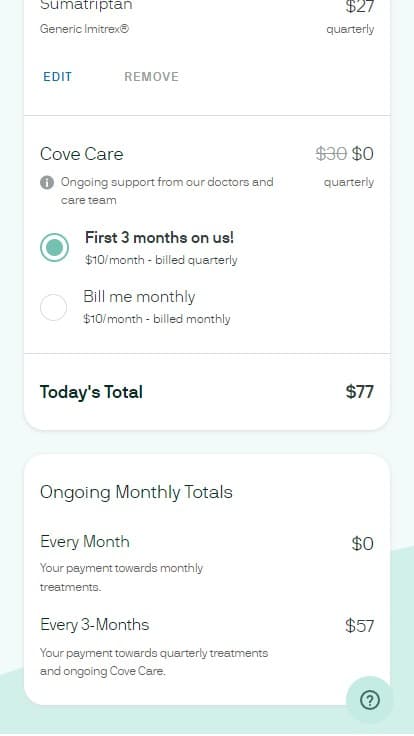
Task: Click the "Bill me monthly" option label
Action: point(139,297)
